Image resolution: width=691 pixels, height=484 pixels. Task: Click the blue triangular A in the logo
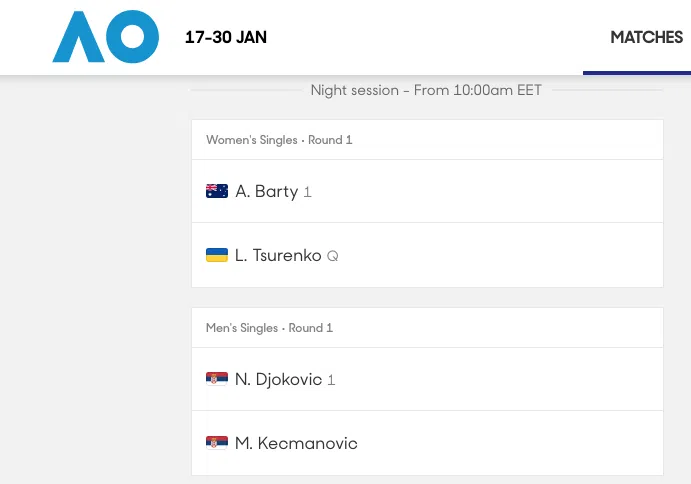[78, 39]
